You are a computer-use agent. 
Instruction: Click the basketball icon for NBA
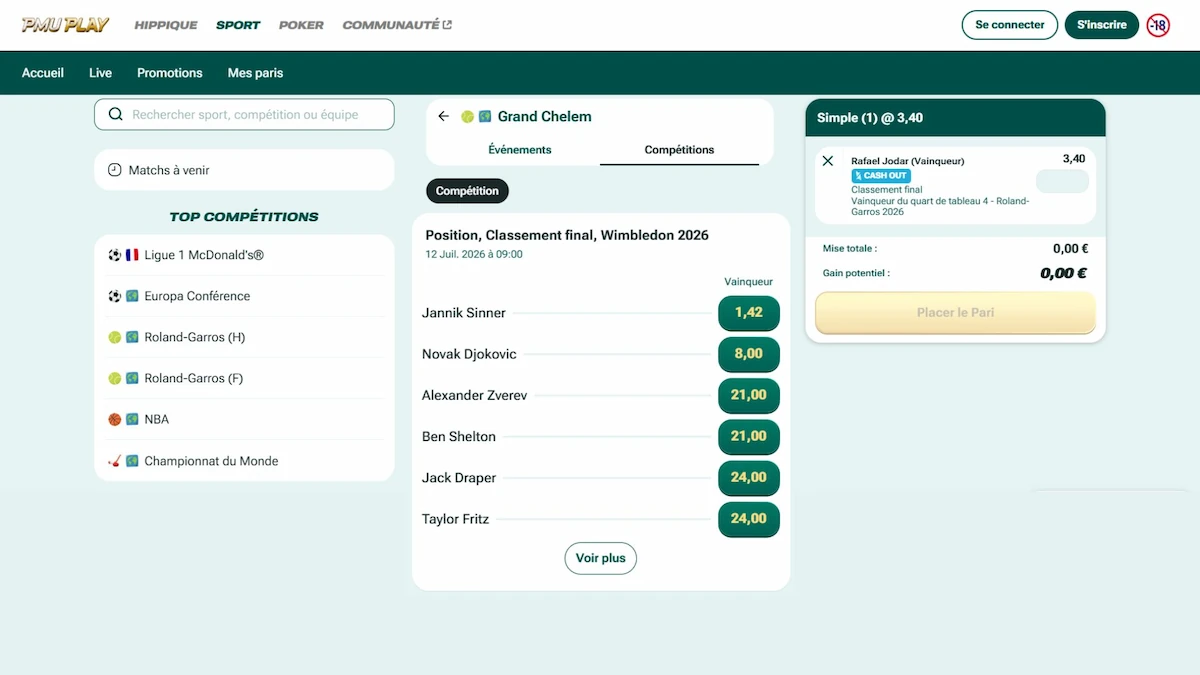[114, 419]
